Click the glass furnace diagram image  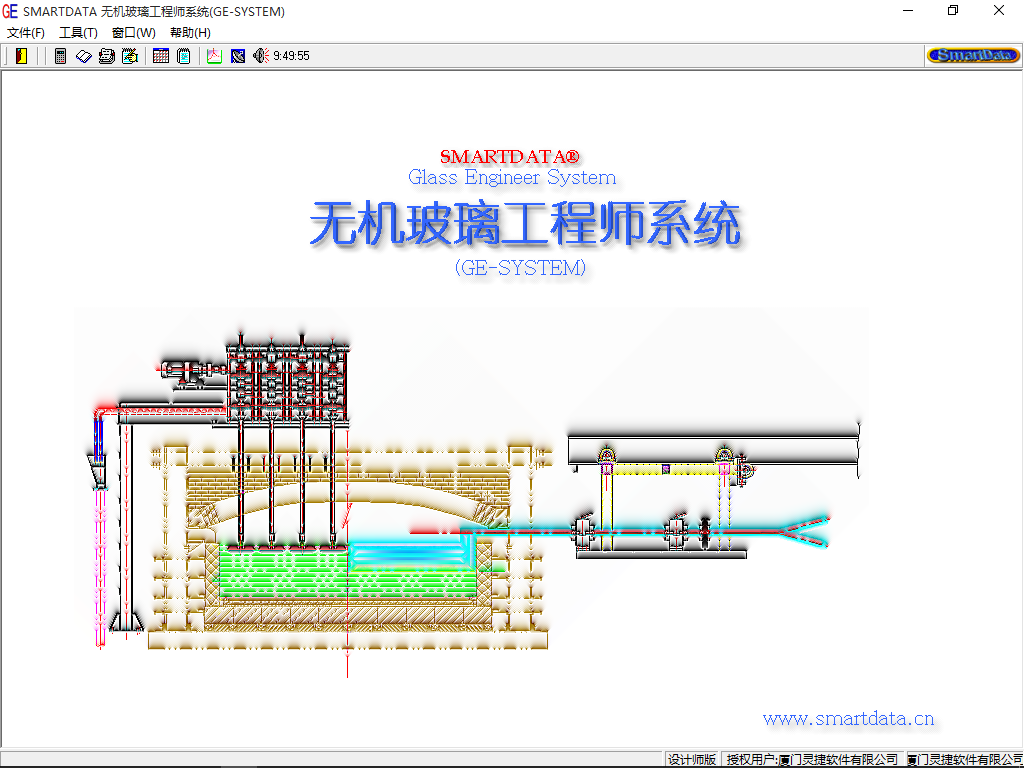[x=472, y=494]
